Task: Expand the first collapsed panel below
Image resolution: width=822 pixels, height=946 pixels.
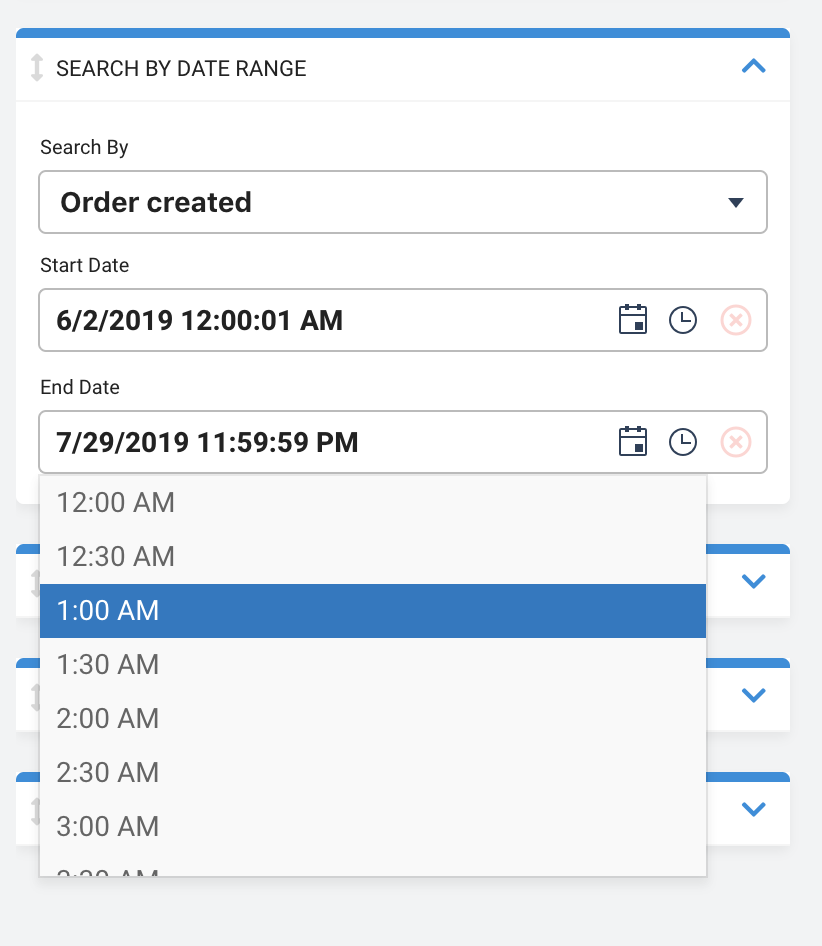Action: pyautogui.click(x=753, y=581)
